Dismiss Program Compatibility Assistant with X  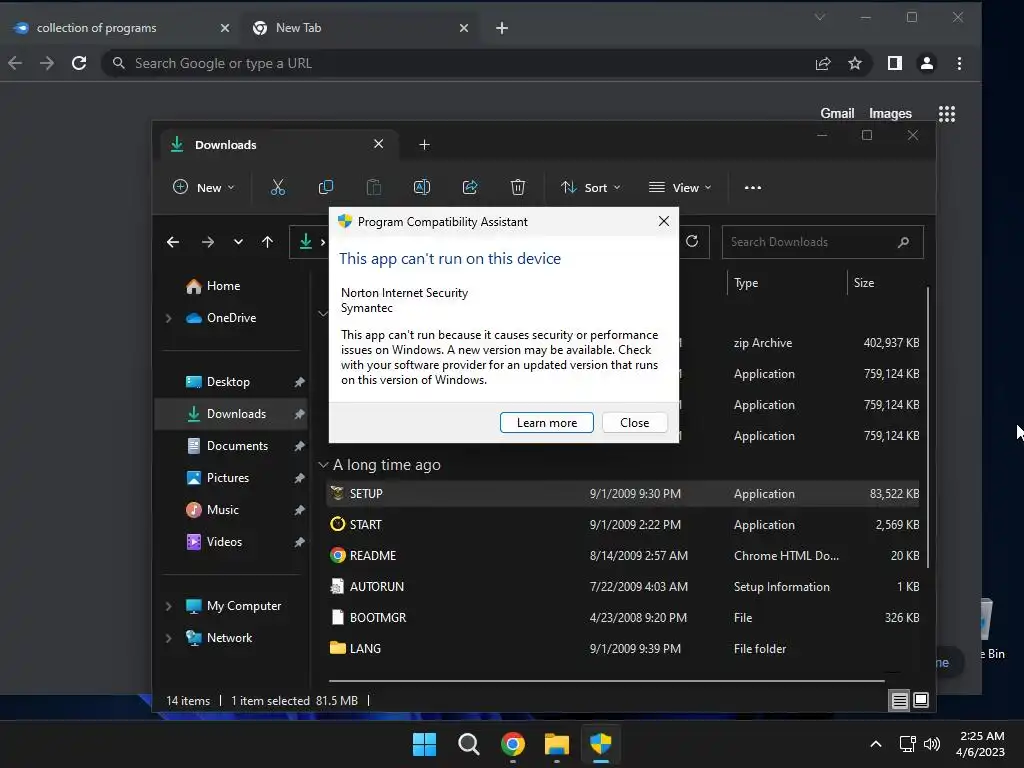click(664, 221)
